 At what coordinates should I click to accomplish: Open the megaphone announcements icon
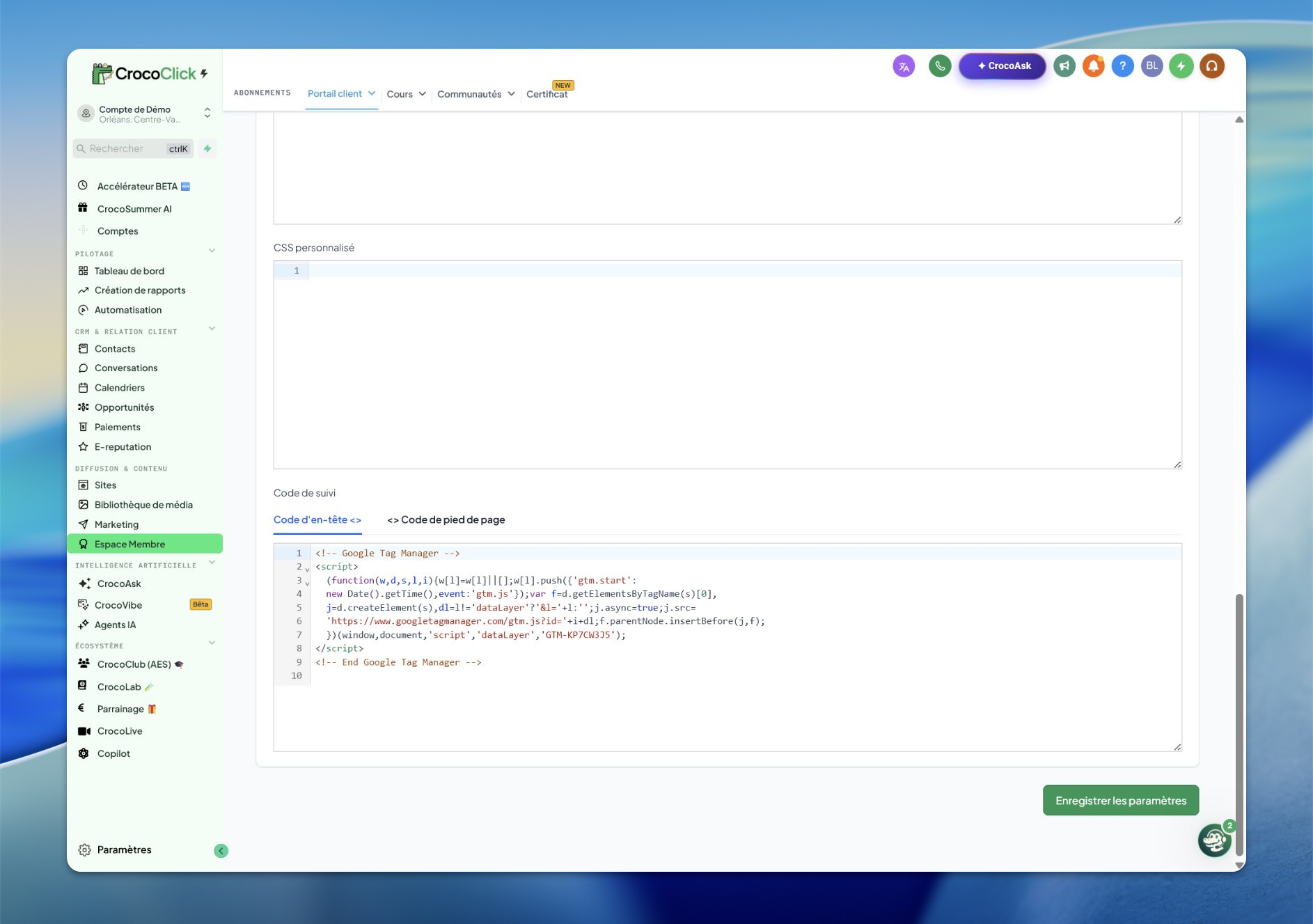(1064, 66)
